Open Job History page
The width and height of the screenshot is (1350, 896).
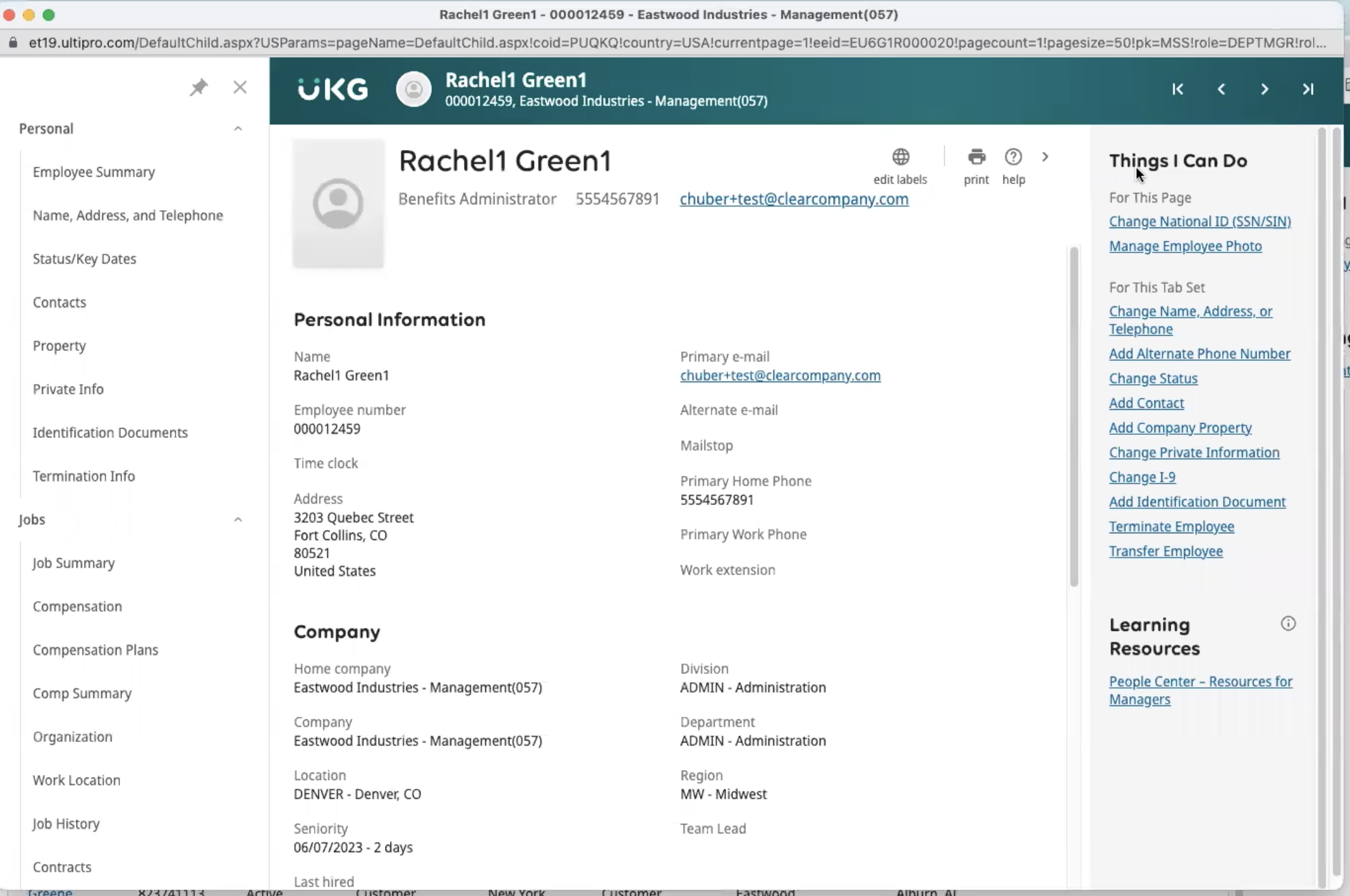point(66,824)
